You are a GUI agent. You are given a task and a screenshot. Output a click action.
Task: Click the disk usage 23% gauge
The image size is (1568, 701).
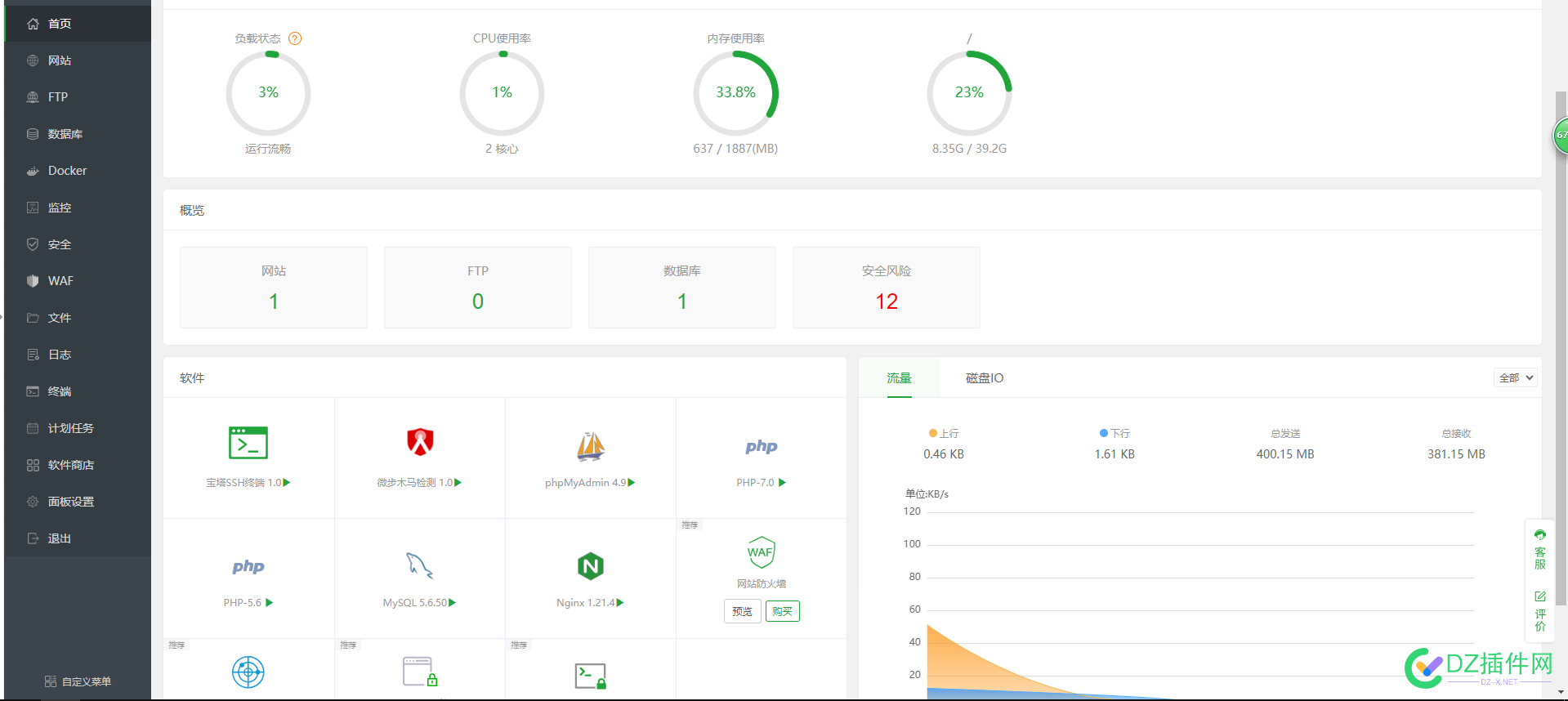click(969, 92)
